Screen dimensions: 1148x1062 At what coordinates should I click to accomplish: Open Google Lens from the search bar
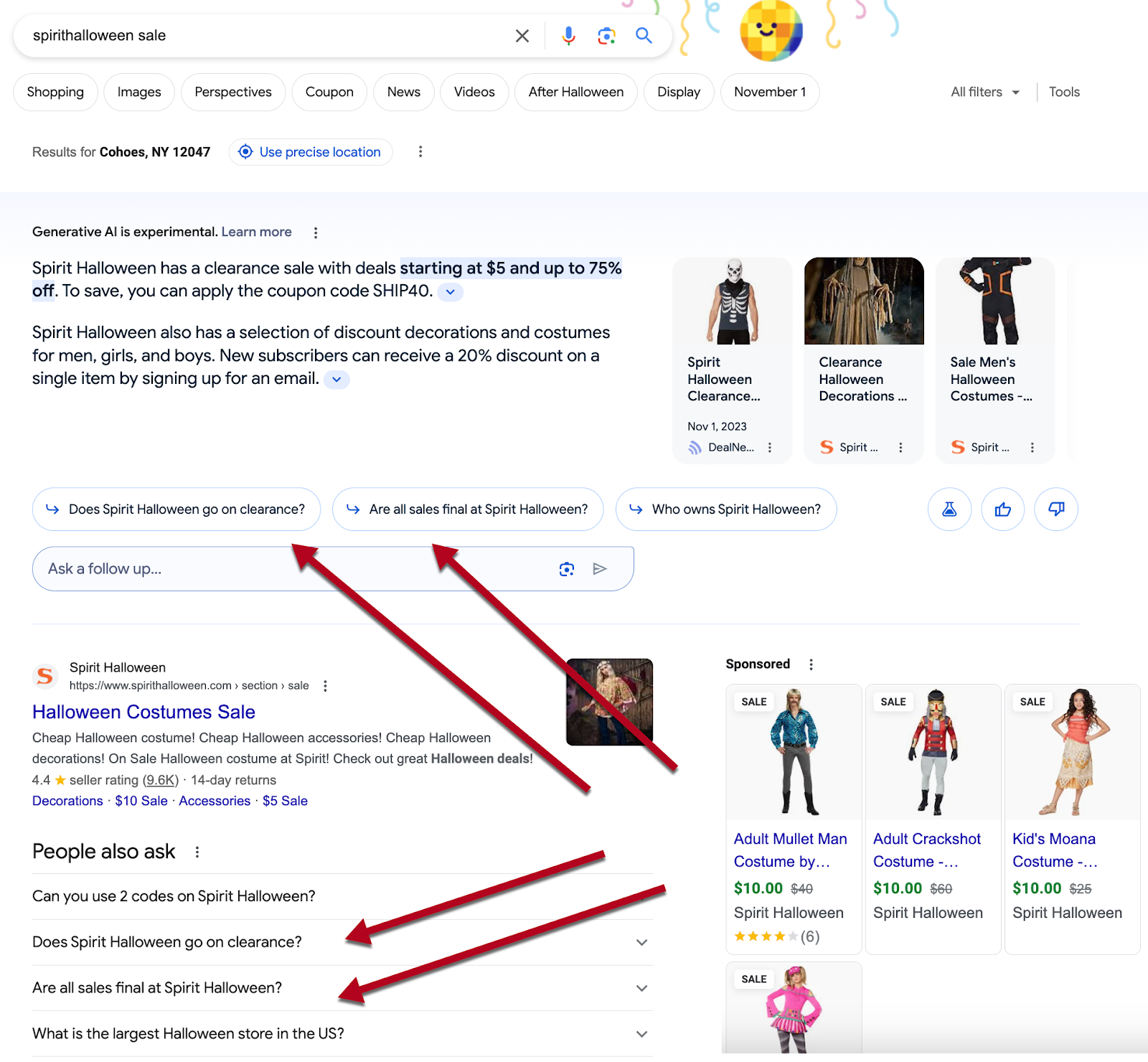tap(606, 36)
